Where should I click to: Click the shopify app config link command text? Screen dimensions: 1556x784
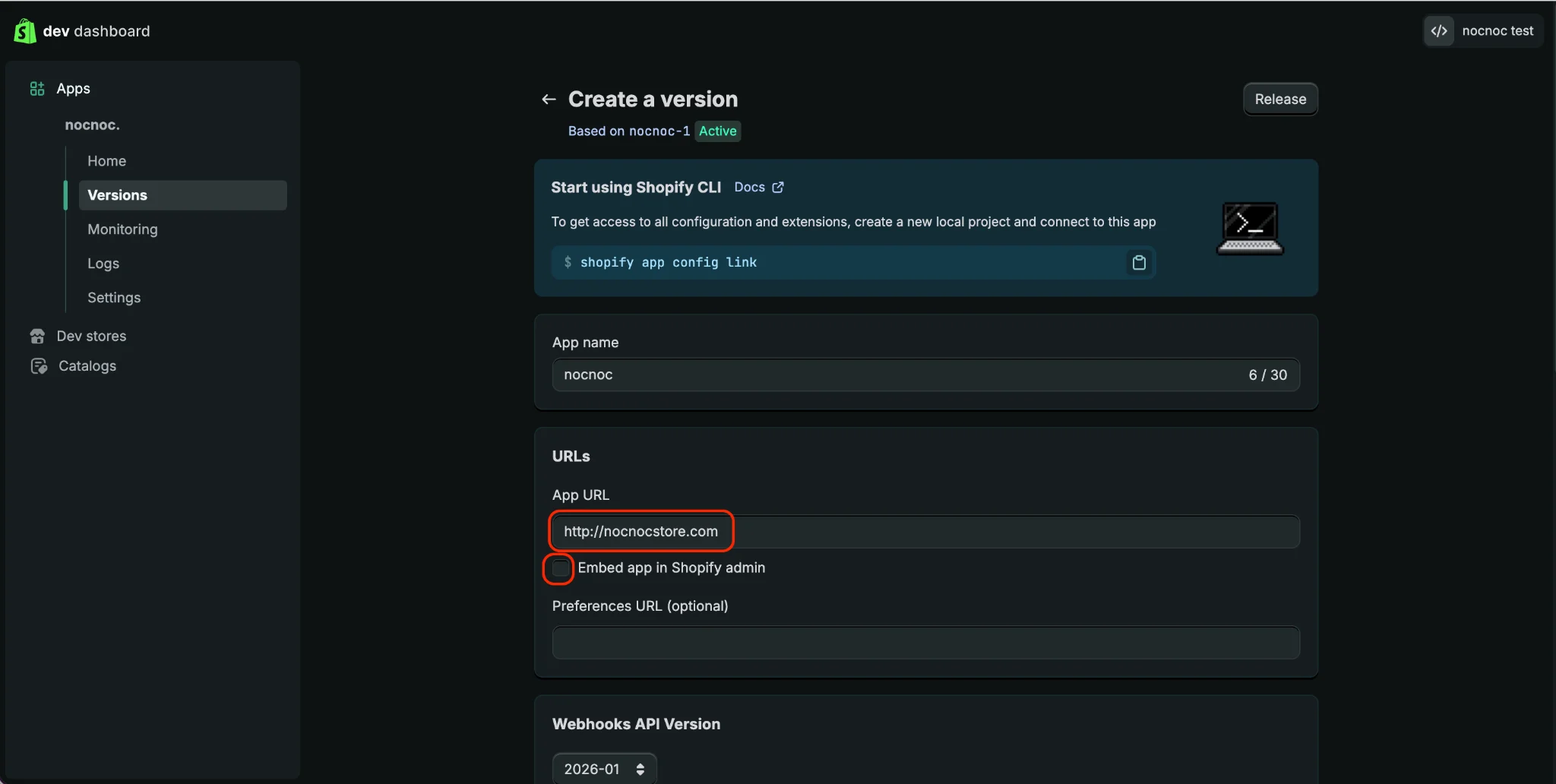669,263
